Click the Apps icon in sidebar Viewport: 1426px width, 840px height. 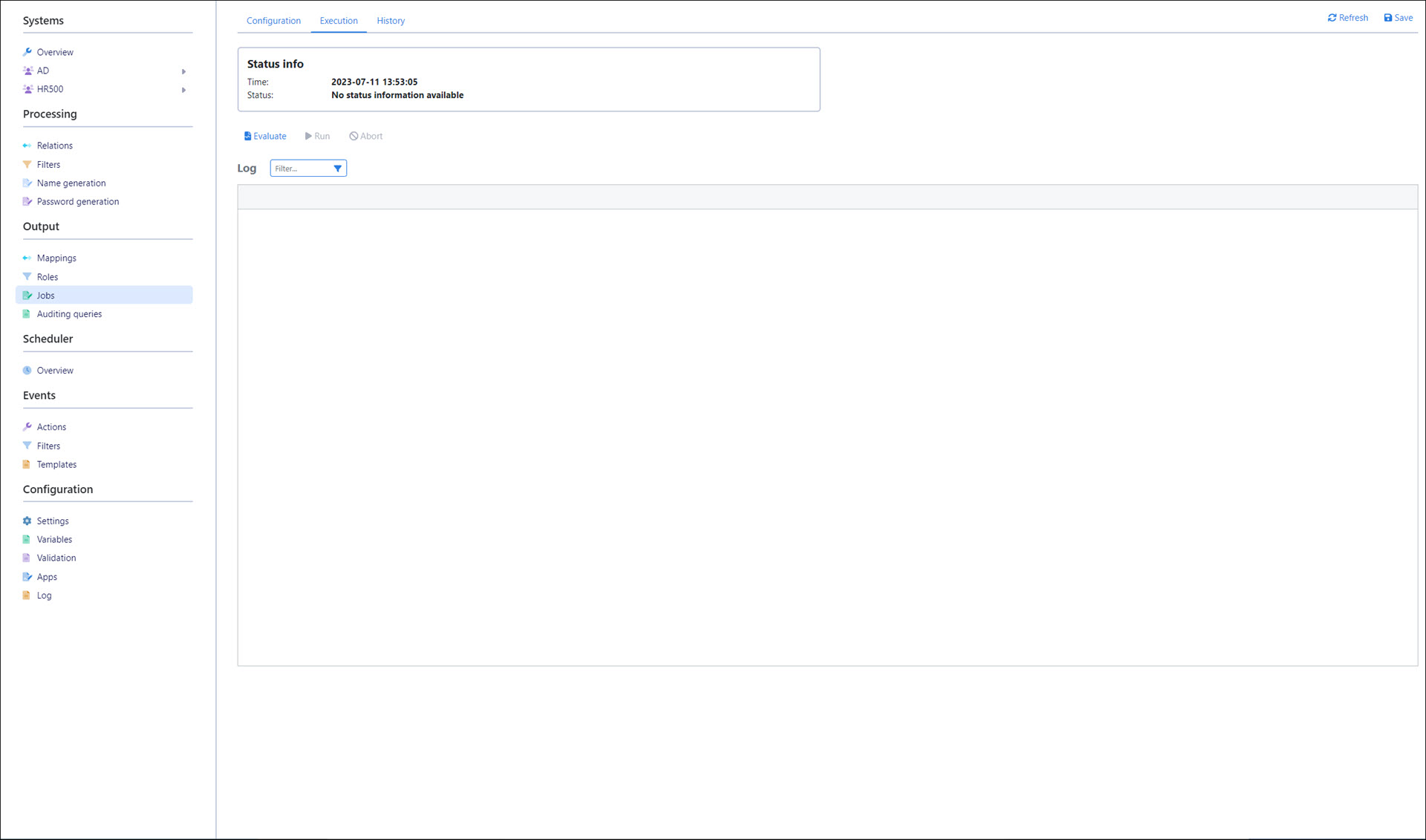click(27, 576)
